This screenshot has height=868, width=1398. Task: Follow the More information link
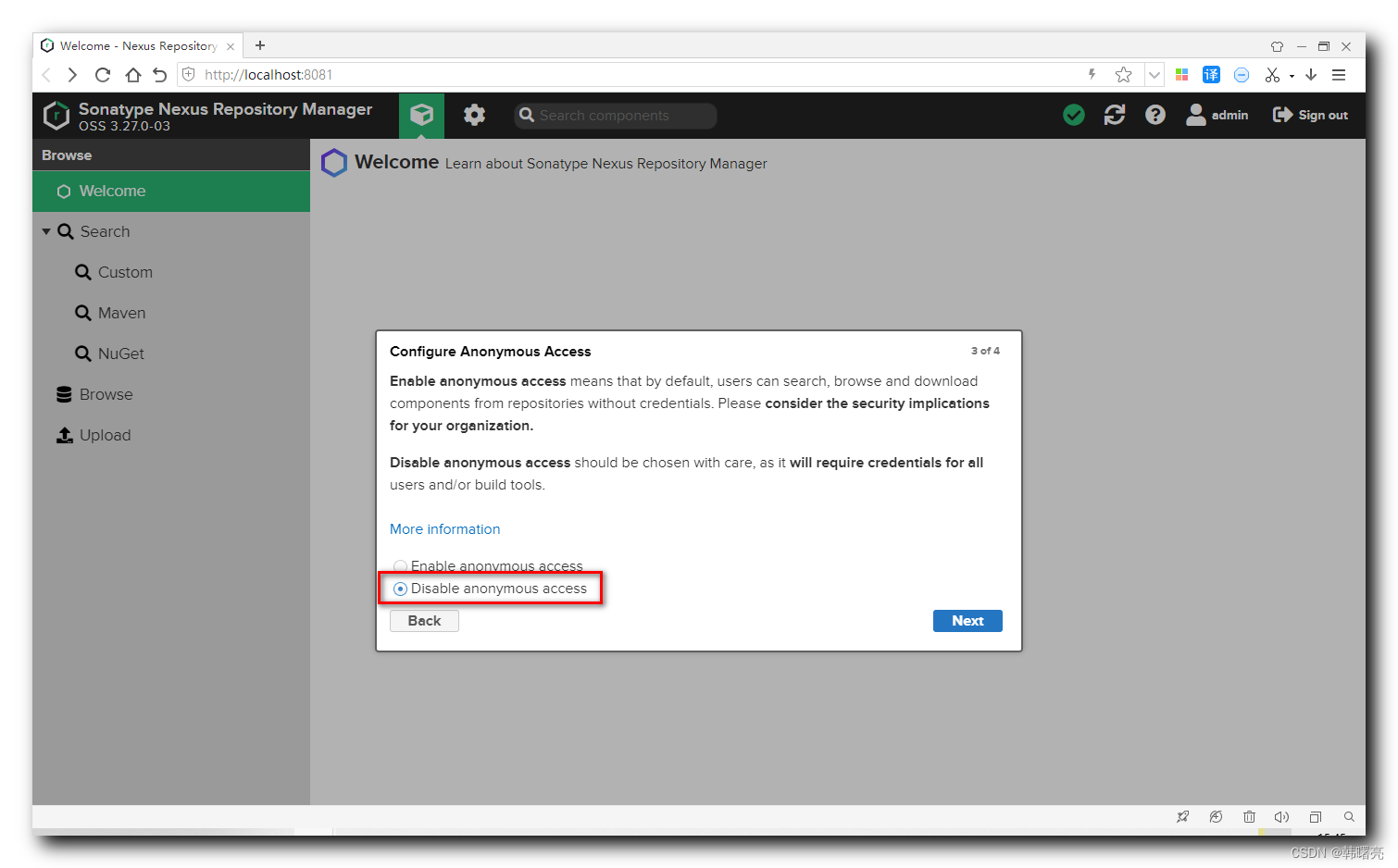pyautogui.click(x=444, y=529)
